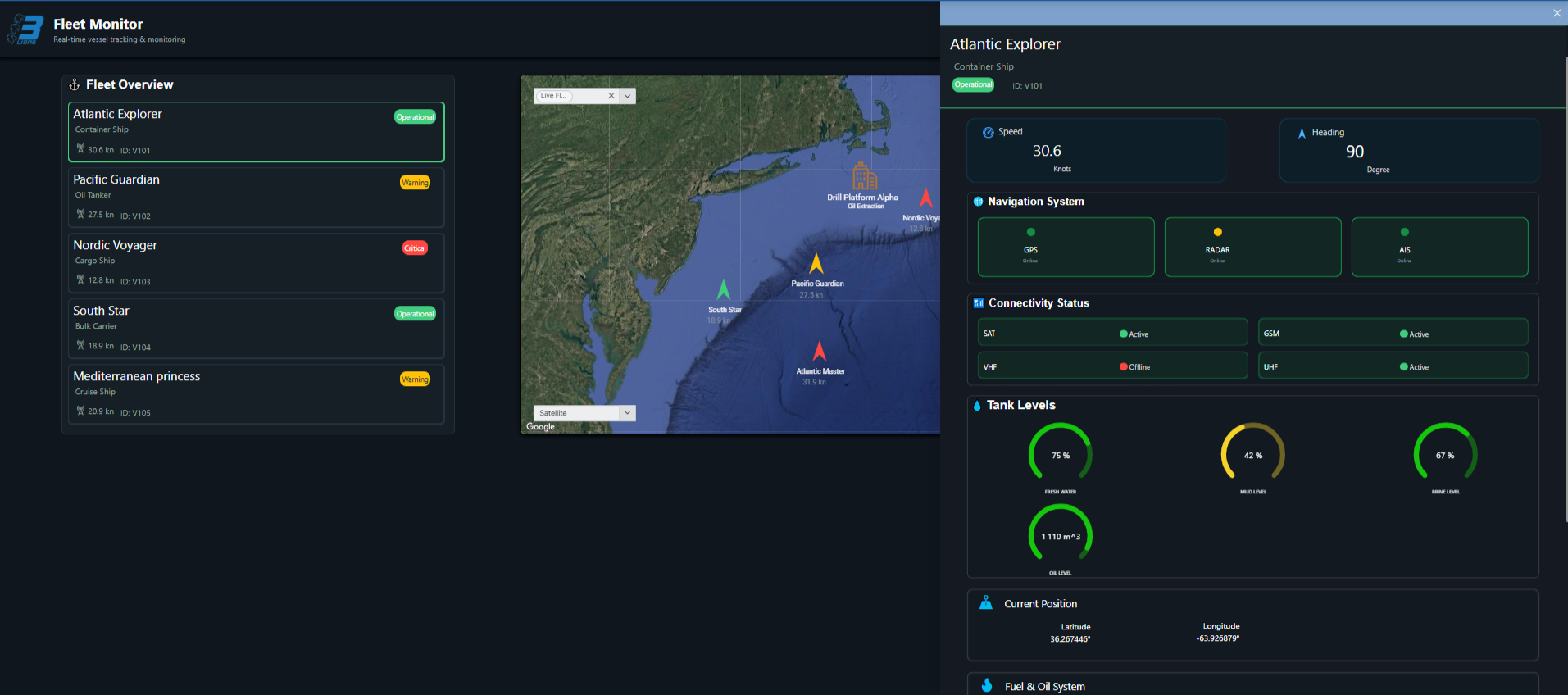Click the RADAR navigation status tile

(1252, 248)
